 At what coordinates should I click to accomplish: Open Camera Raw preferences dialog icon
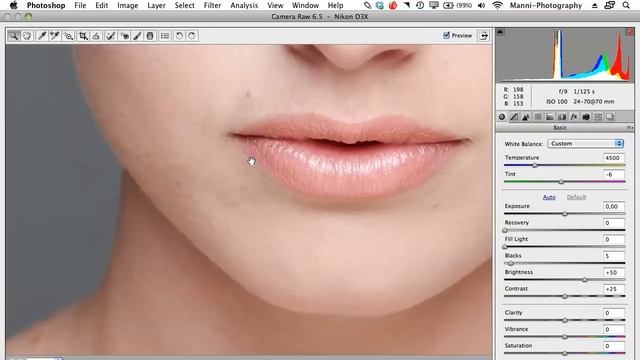[x=165, y=36]
